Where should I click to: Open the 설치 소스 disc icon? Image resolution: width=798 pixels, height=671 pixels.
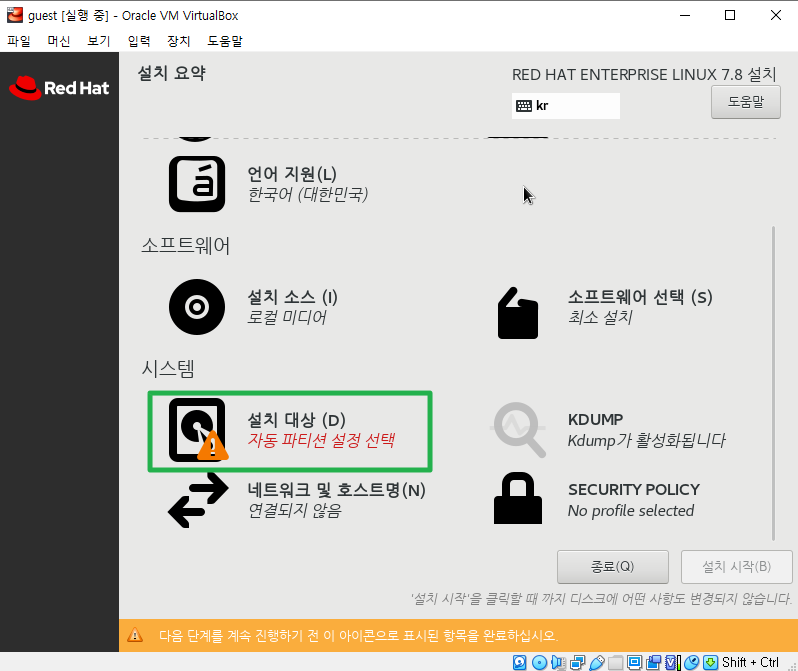click(197, 307)
